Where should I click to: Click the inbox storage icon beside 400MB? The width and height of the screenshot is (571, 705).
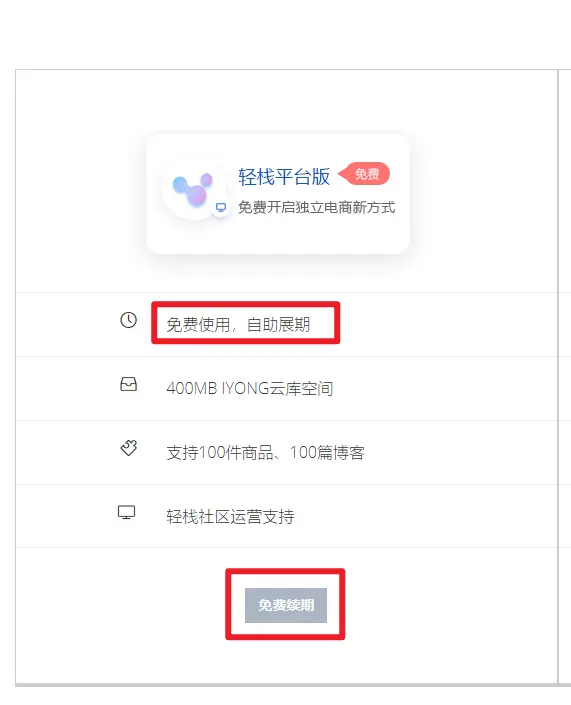[128, 384]
